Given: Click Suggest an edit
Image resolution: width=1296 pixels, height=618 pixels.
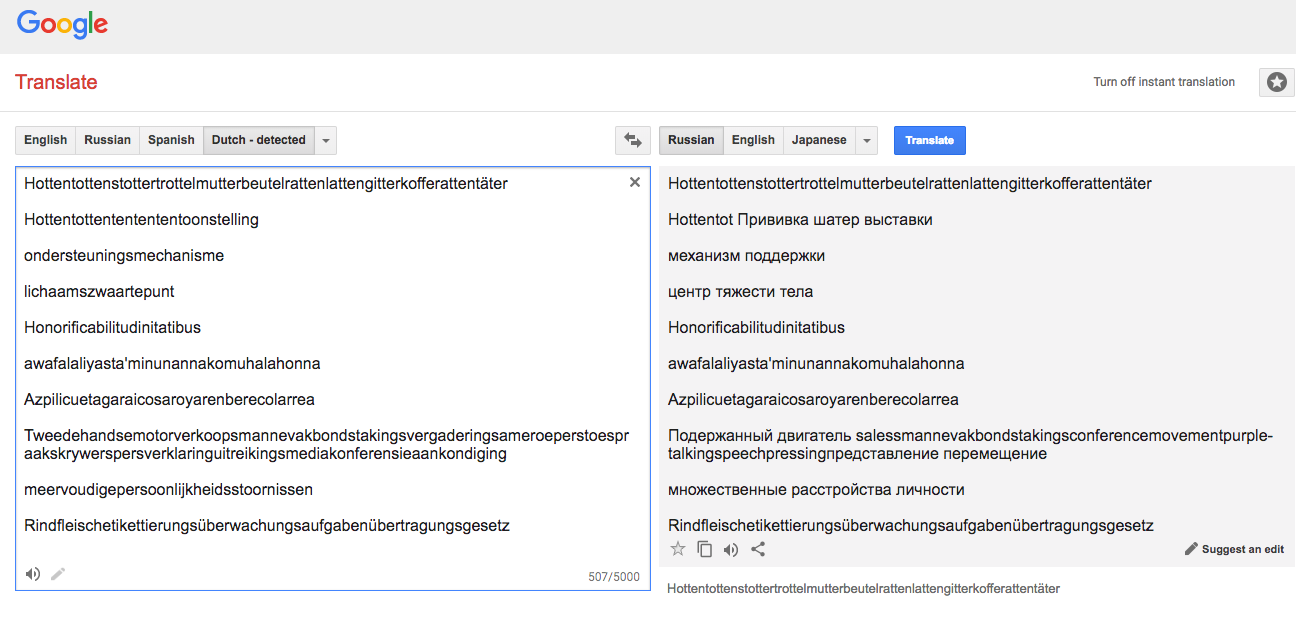Looking at the screenshot, I should (x=1234, y=549).
